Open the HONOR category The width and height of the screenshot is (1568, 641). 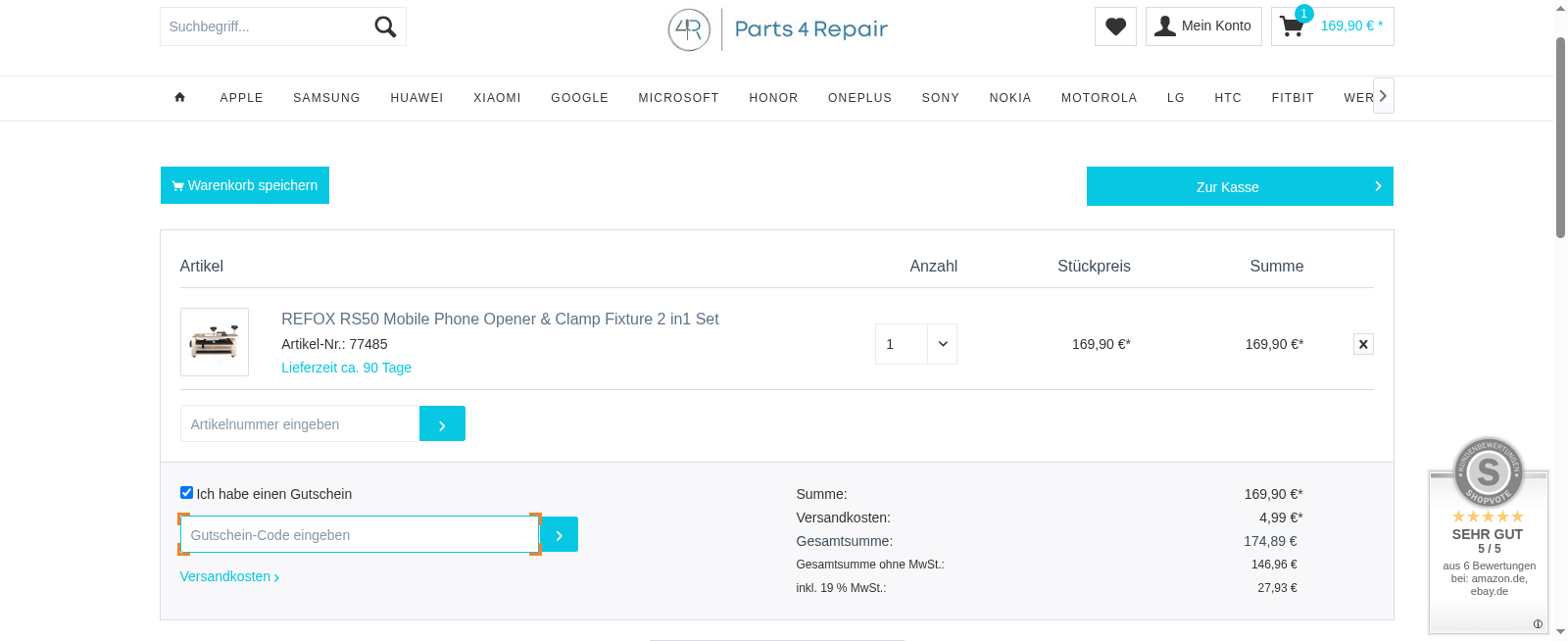point(773,98)
